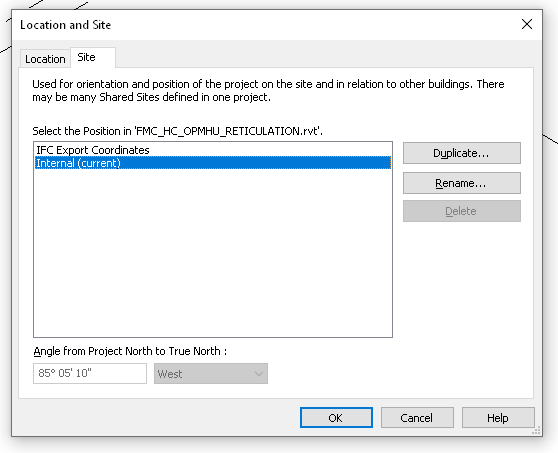Open the West direction combo box
558x453 pixels.
[211, 373]
